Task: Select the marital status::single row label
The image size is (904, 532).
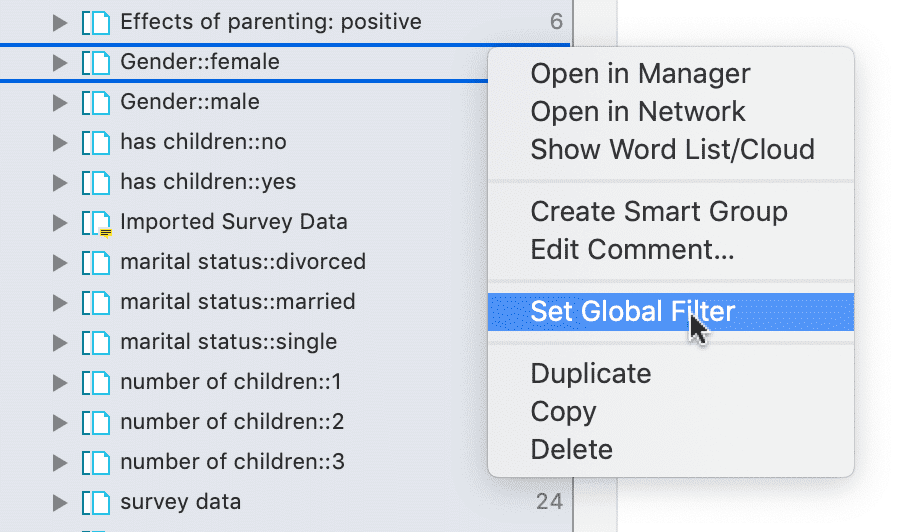Action: [x=228, y=342]
